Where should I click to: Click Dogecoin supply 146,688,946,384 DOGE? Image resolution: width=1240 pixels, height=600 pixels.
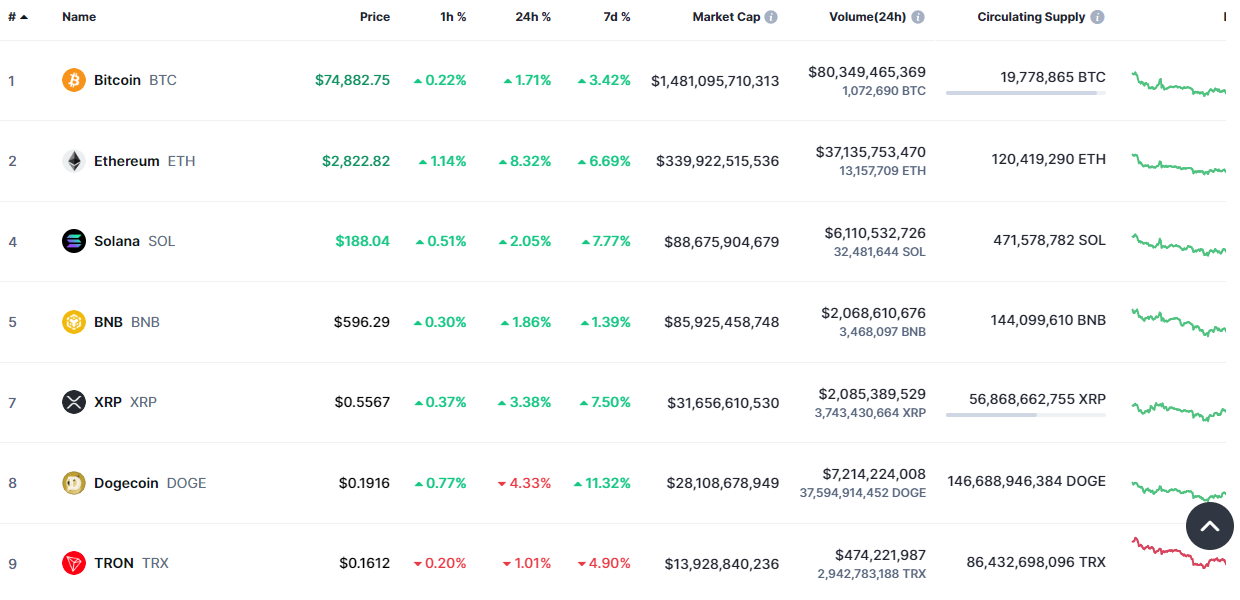pyautogui.click(x=1027, y=481)
